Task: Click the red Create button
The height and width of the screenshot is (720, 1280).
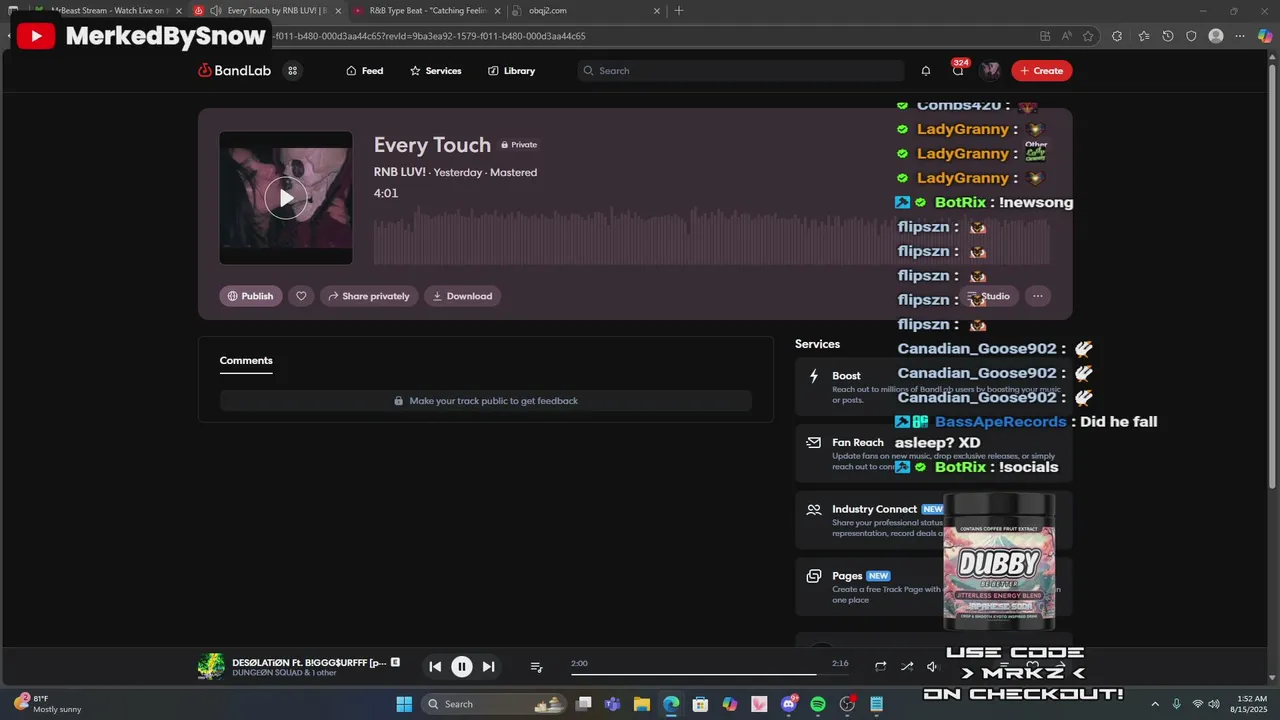Action: 1041,71
